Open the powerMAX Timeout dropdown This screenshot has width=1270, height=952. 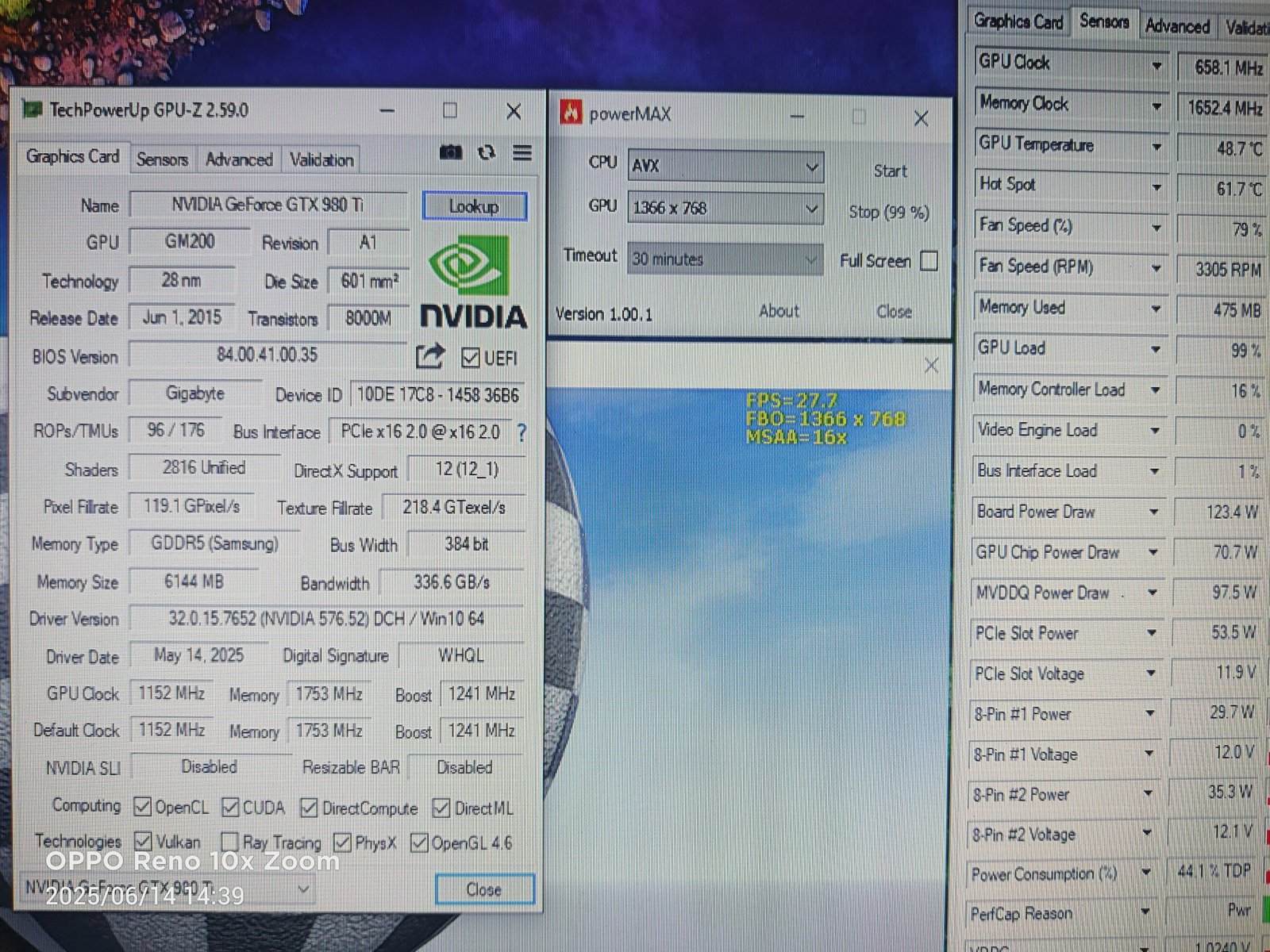tap(725, 259)
